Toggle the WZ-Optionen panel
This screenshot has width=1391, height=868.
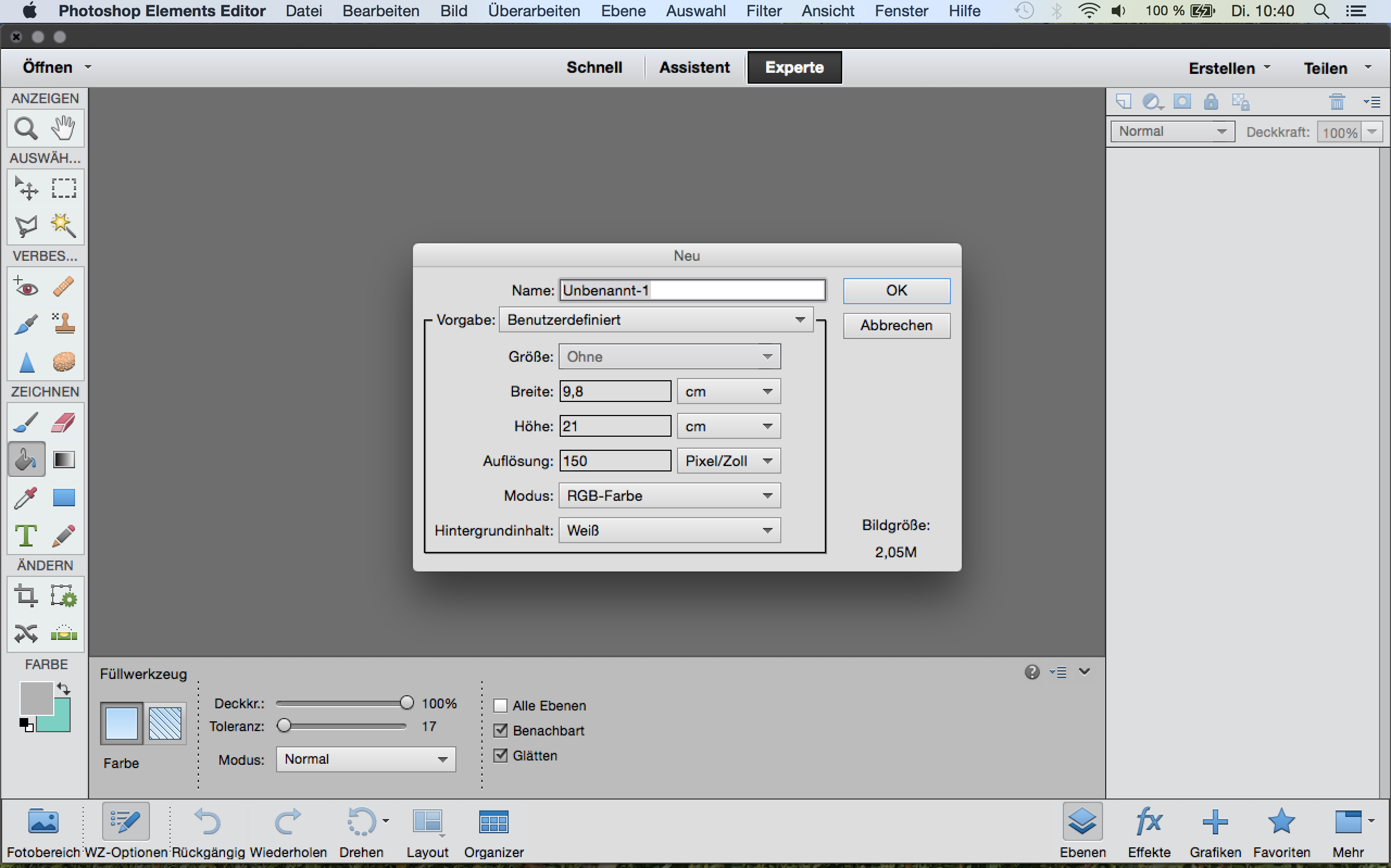click(x=126, y=831)
